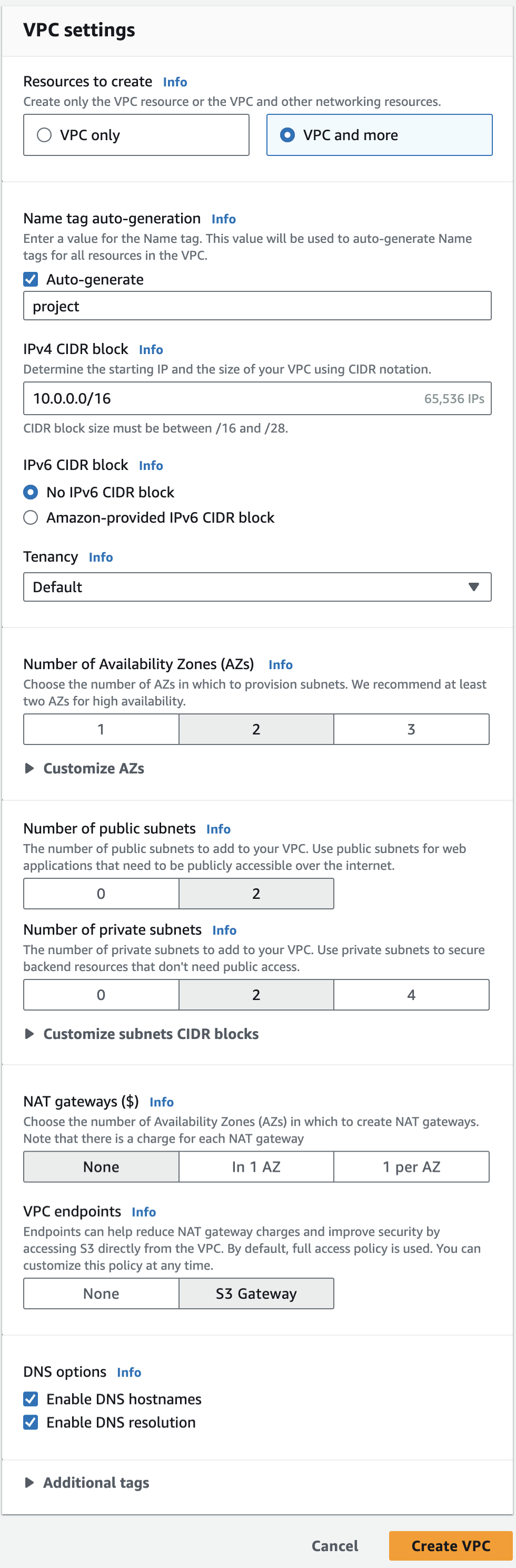Set VPC endpoints to None
This screenshot has height=1568, width=516.
101,1293
